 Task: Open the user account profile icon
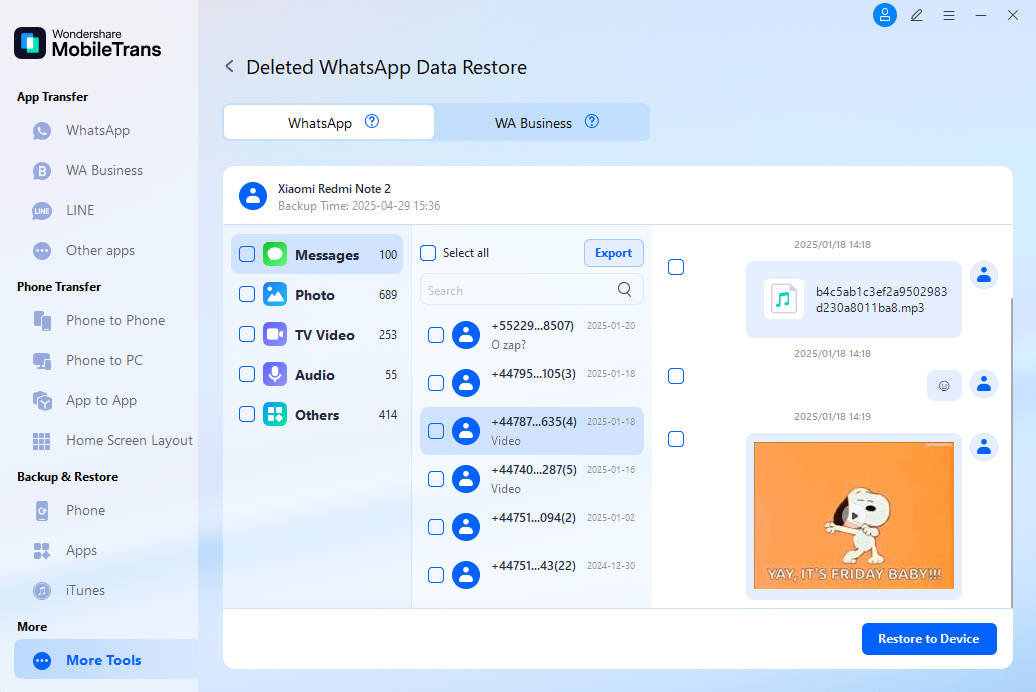click(x=885, y=15)
